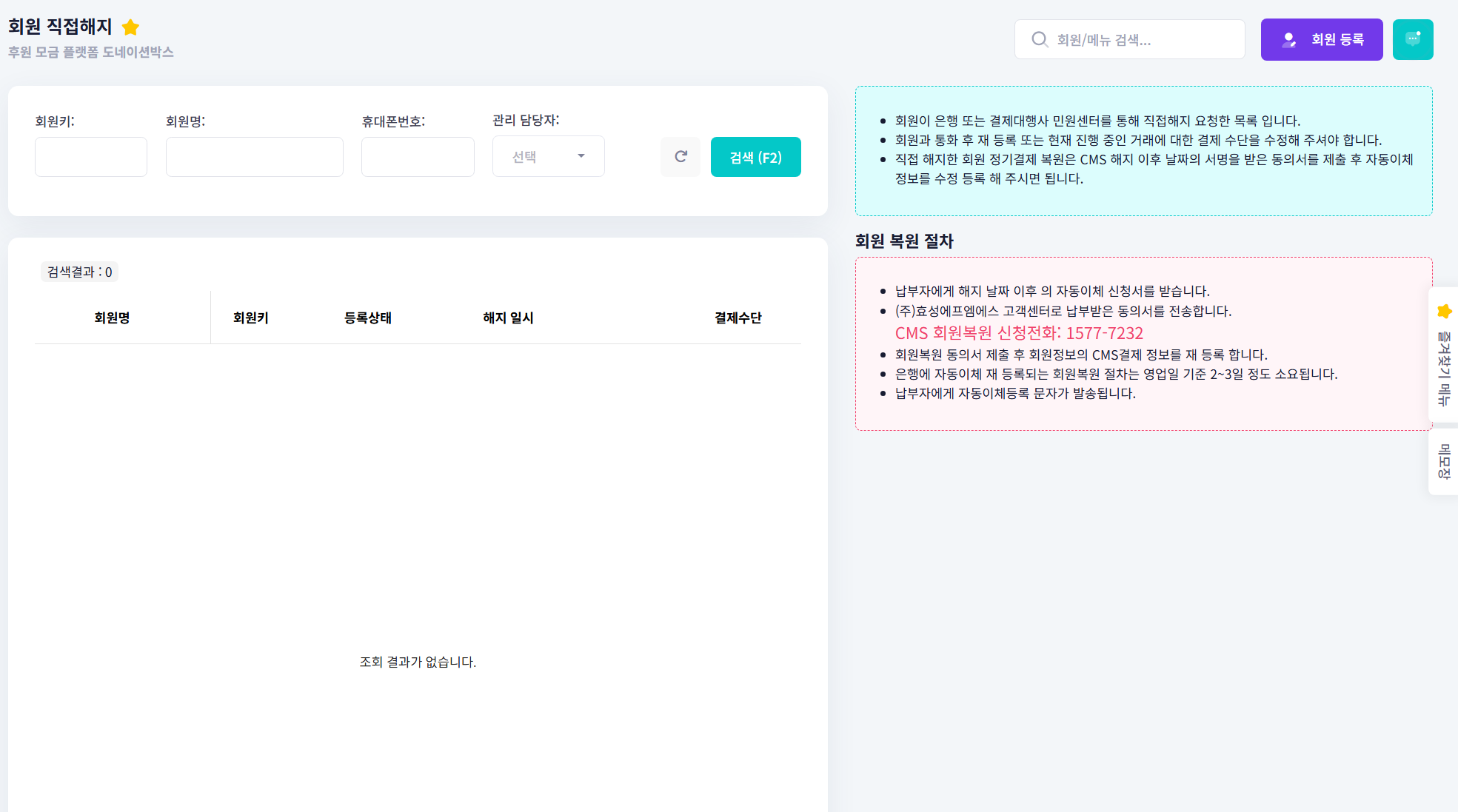Toggle the favorite star beside 회원 직접해지
Image resolution: width=1458 pixels, height=812 pixels.
[x=130, y=27]
